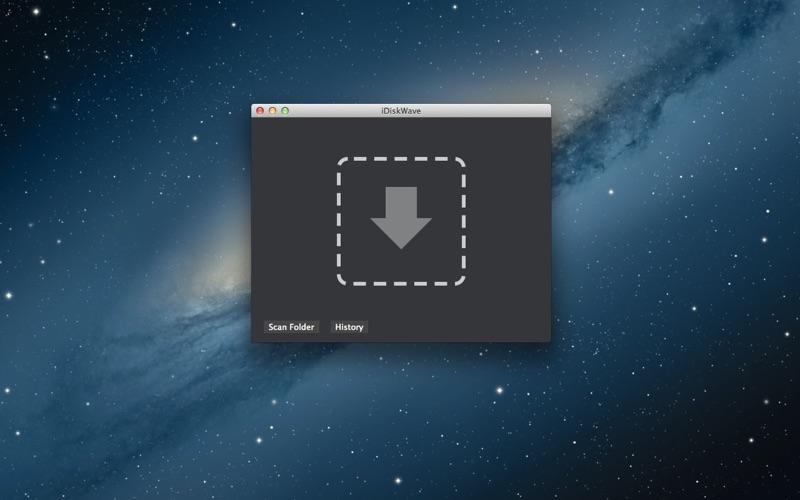Click the iDiskWave window title text
800x500 pixels.
[x=401, y=111]
